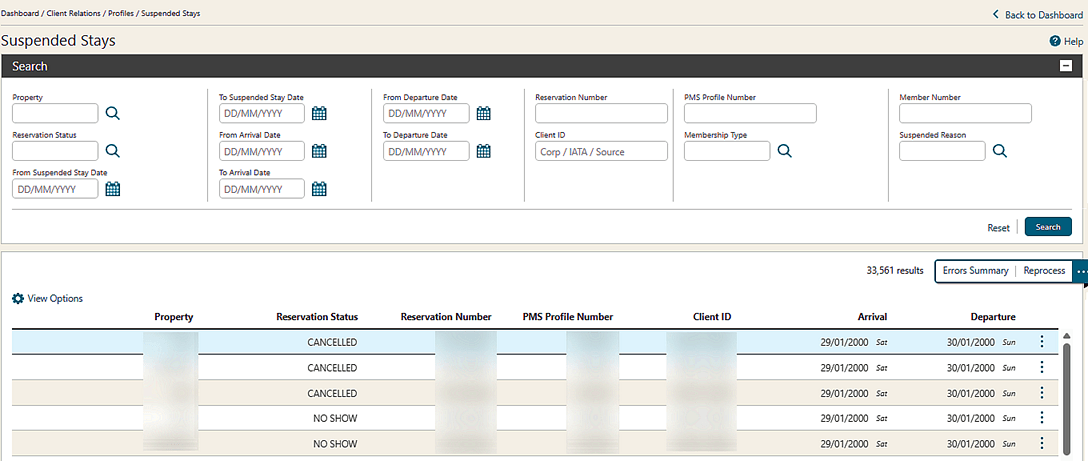The height and width of the screenshot is (461, 1088).
Task: Open row actions menu for last NO SHOW row
Action: pyautogui.click(x=1042, y=443)
